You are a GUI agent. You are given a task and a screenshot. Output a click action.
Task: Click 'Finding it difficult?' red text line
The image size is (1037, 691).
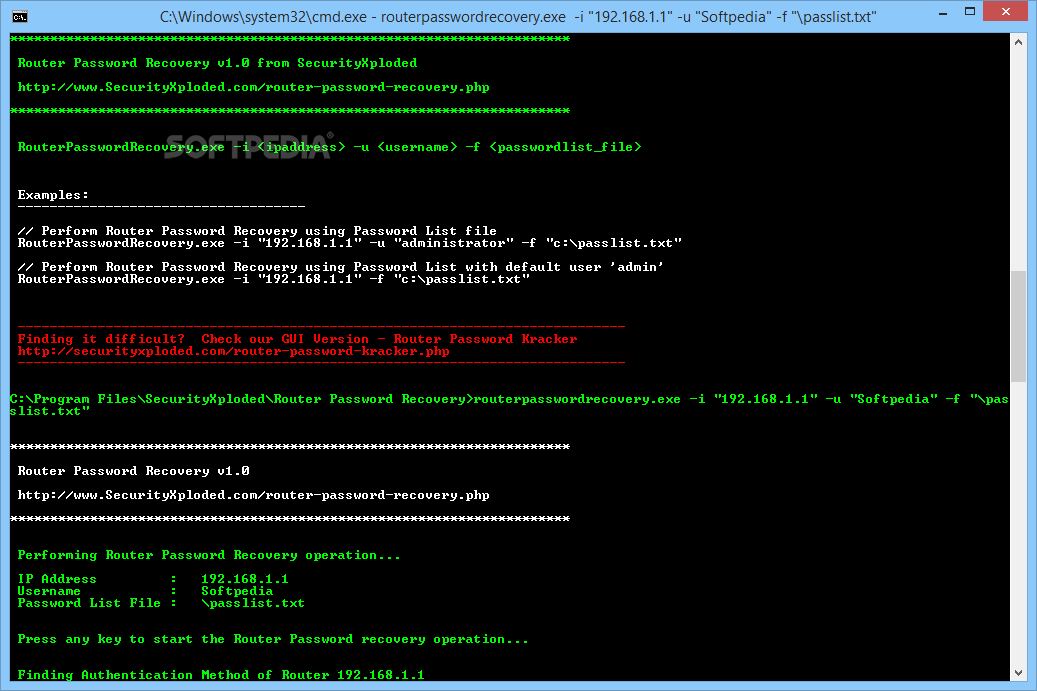point(297,339)
